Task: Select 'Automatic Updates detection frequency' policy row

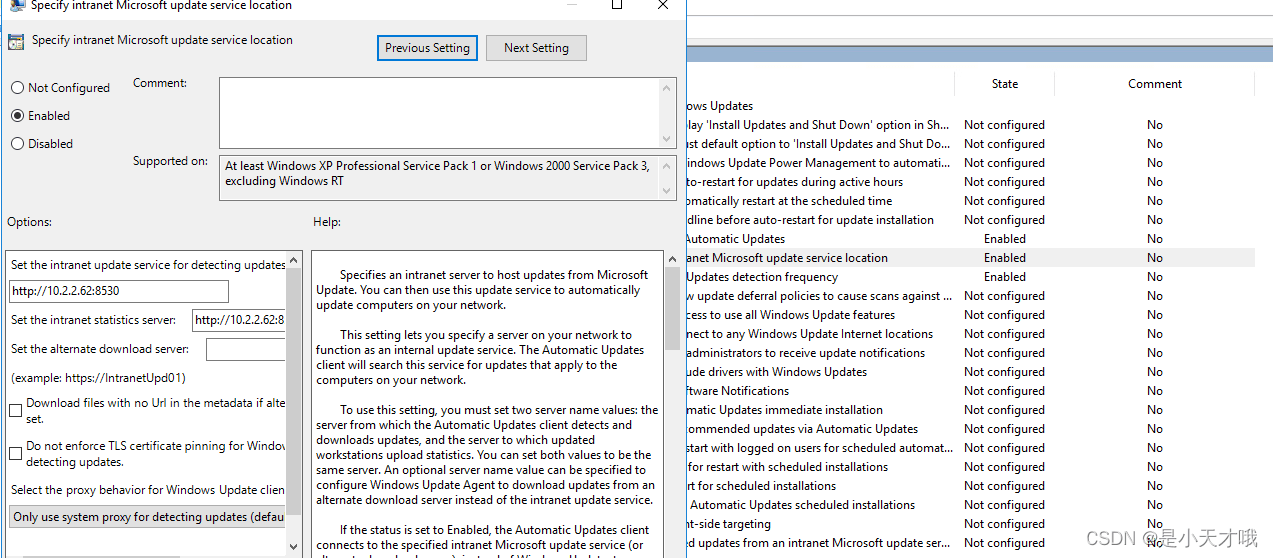Action: click(970, 277)
